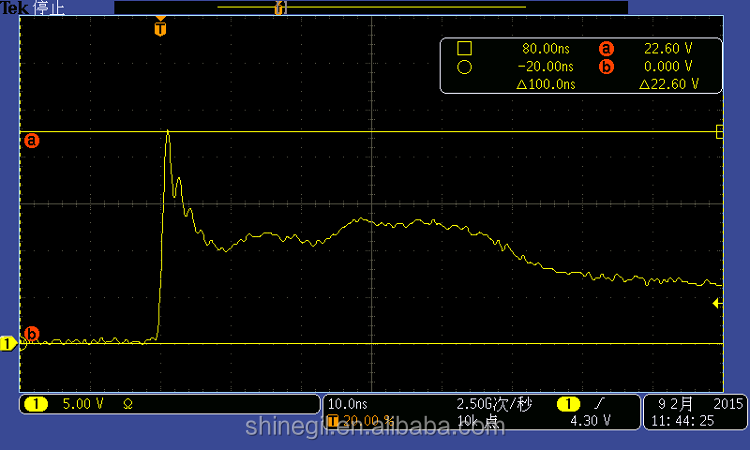Click the horizontal cursor a line
The image size is (750, 450).
click(371, 132)
